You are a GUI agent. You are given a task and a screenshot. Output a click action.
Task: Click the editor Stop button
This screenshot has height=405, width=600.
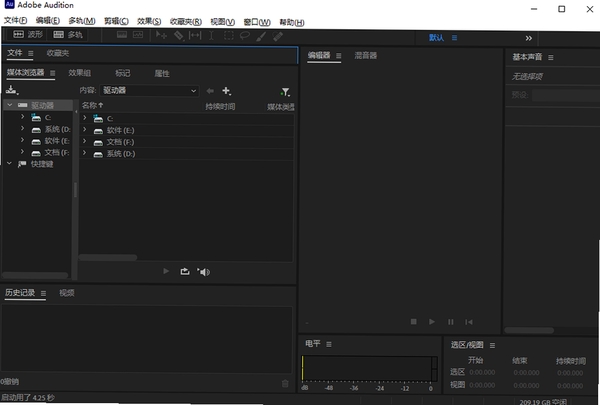(414, 322)
